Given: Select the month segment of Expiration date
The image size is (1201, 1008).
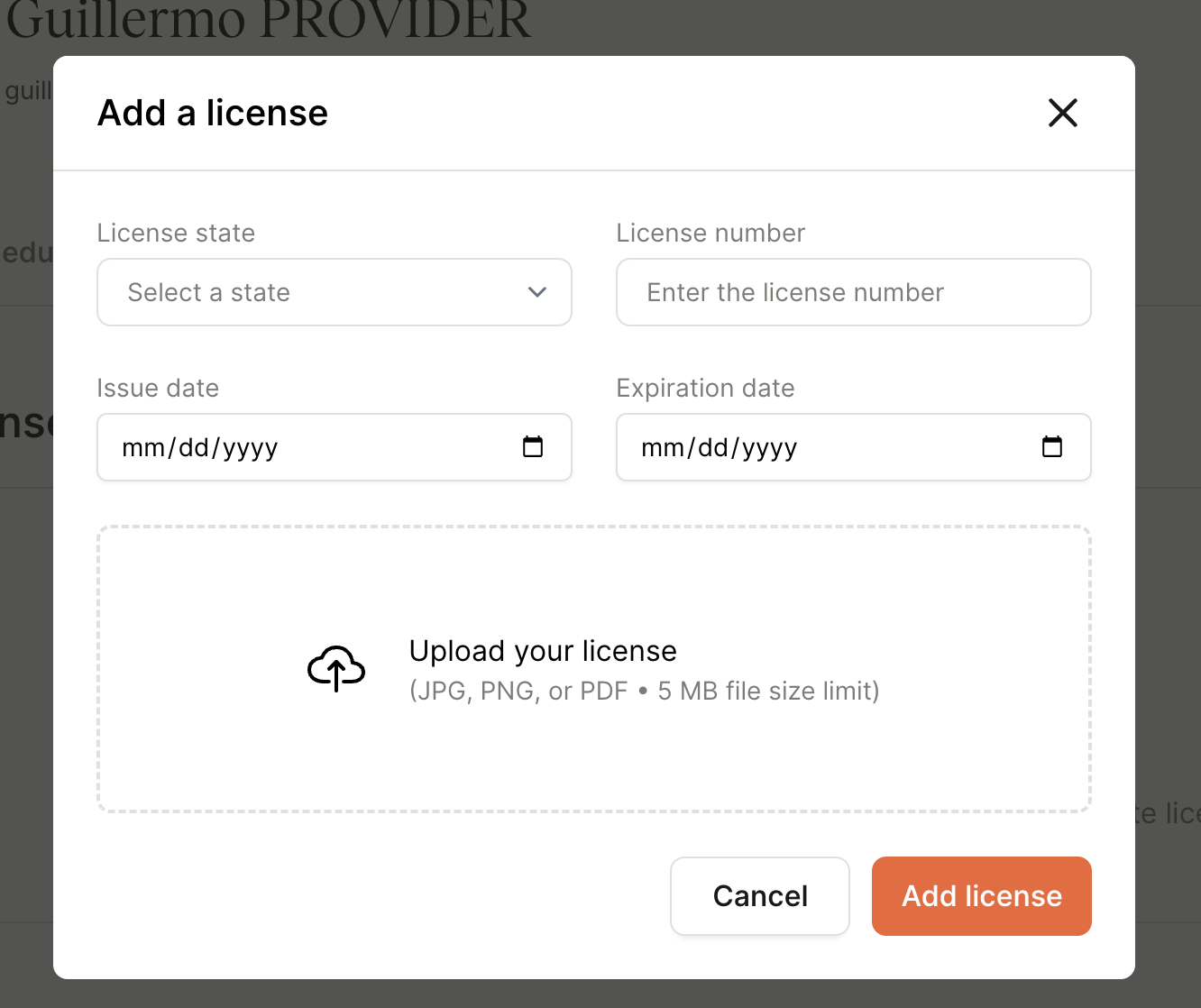Looking at the screenshot, I should pos(662,448).
